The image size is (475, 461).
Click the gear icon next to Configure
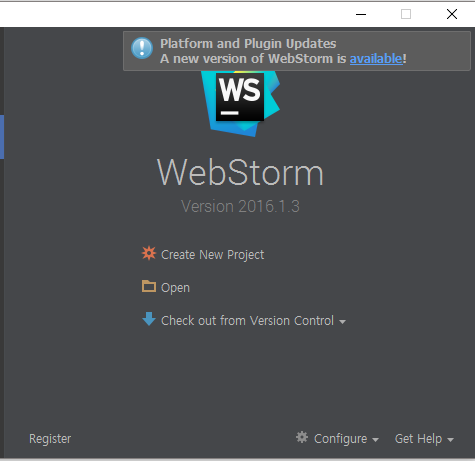(302, 437)
